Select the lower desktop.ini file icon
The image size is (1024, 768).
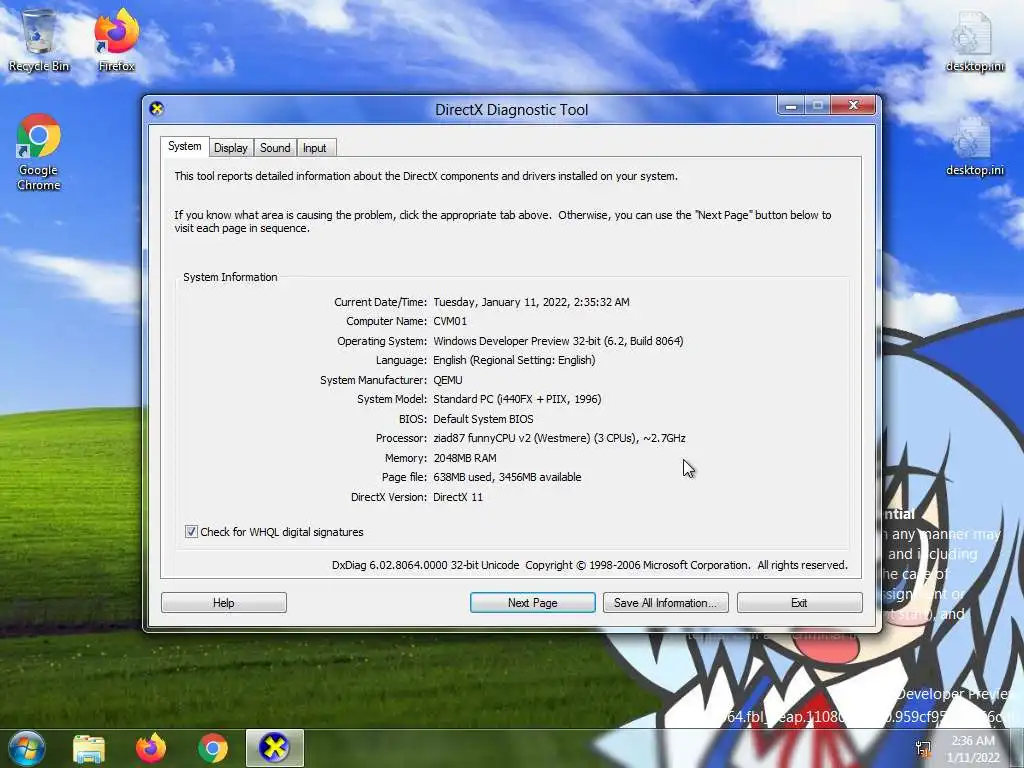(x=974, y=146)
